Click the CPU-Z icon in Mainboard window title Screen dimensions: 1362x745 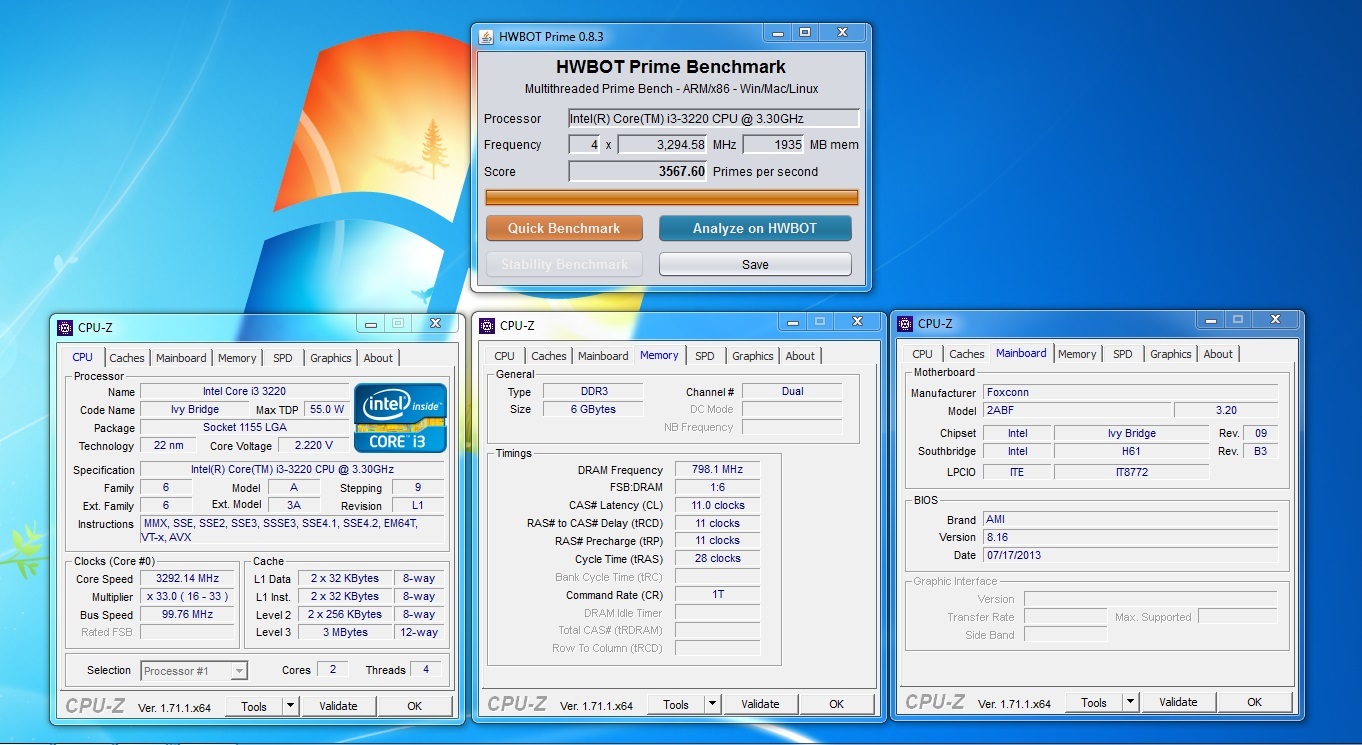click(x=905, y=323)
